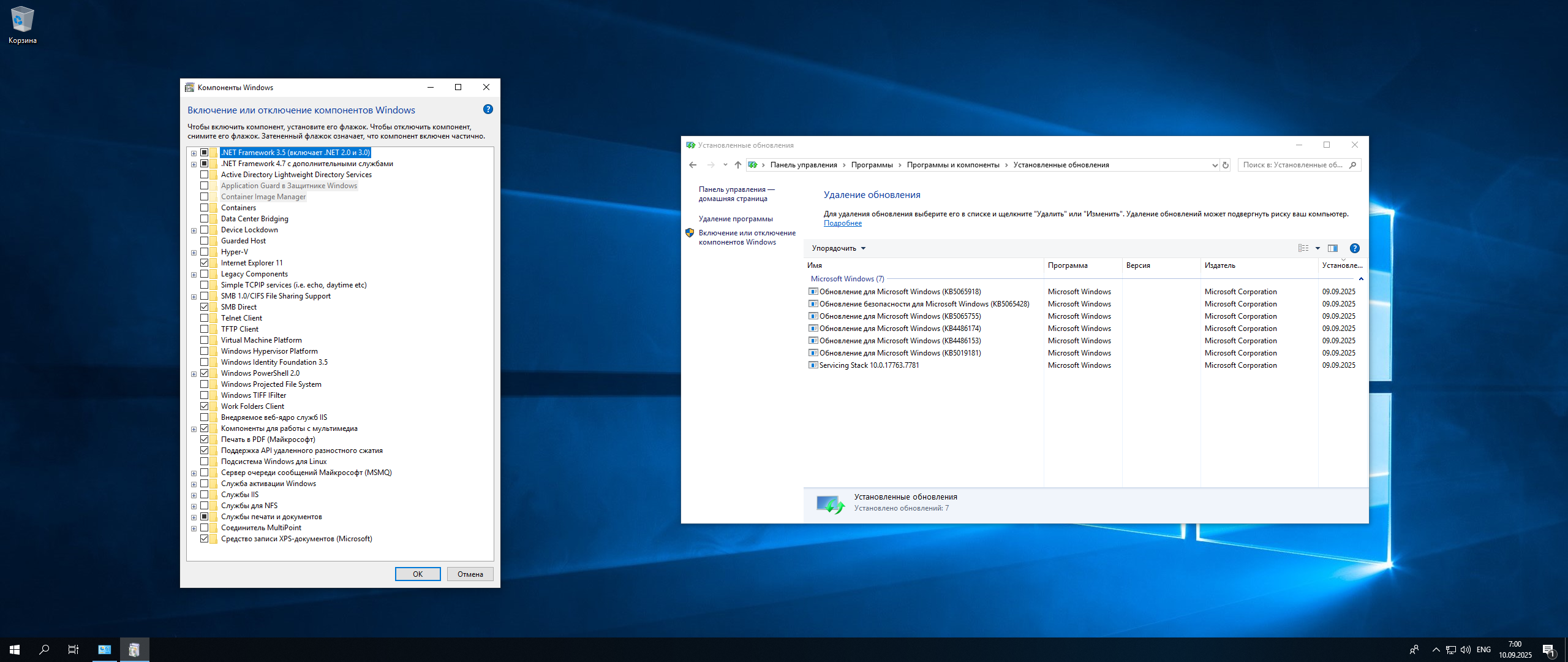The width and height of the screenshot is (1568, 662).
Task: Click the refresh button next to address bar
Action: pos(1226,165)
